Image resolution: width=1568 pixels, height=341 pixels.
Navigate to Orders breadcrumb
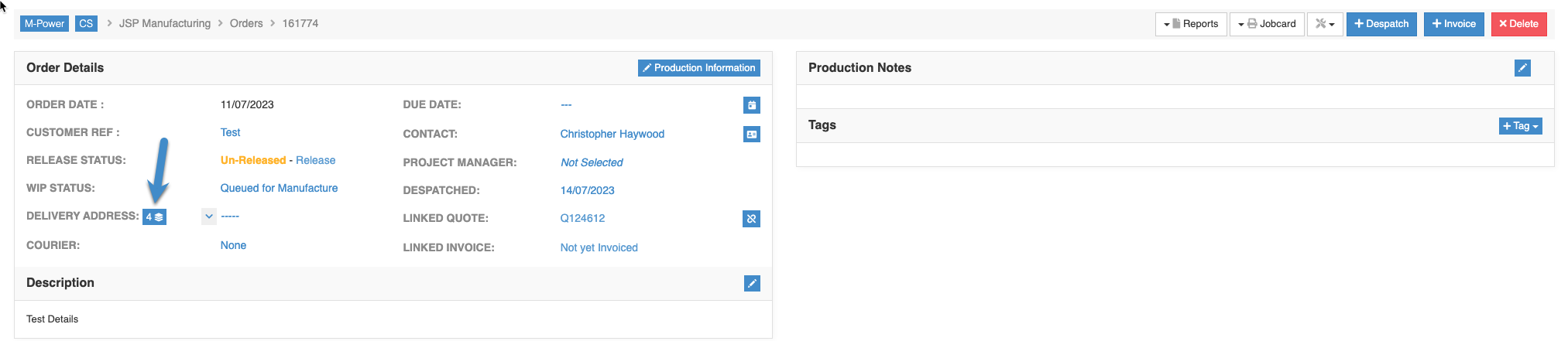click(246, 24)
